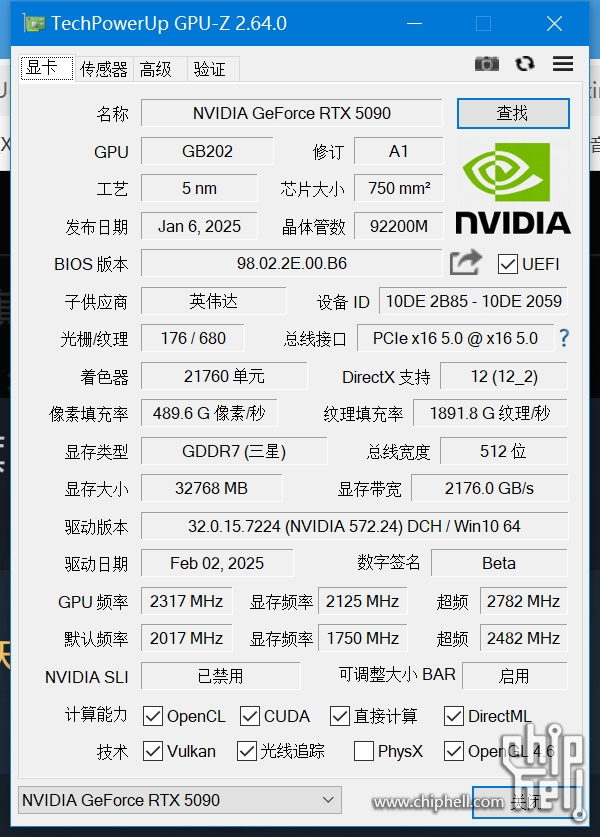Click the 2176.0 GB/s bandwidth value

(490, 488)
